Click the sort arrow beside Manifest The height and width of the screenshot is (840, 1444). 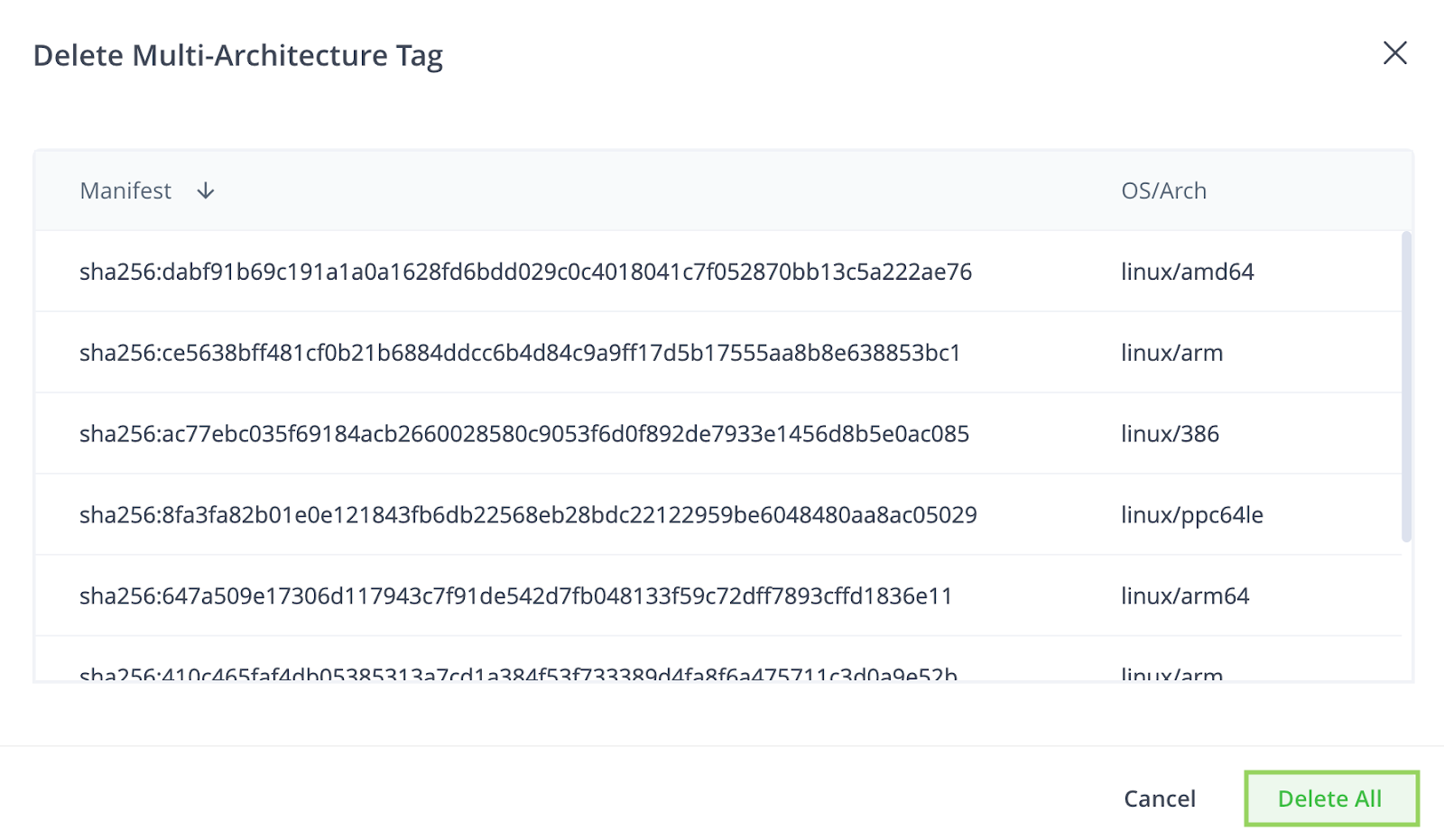coord(206,190)
